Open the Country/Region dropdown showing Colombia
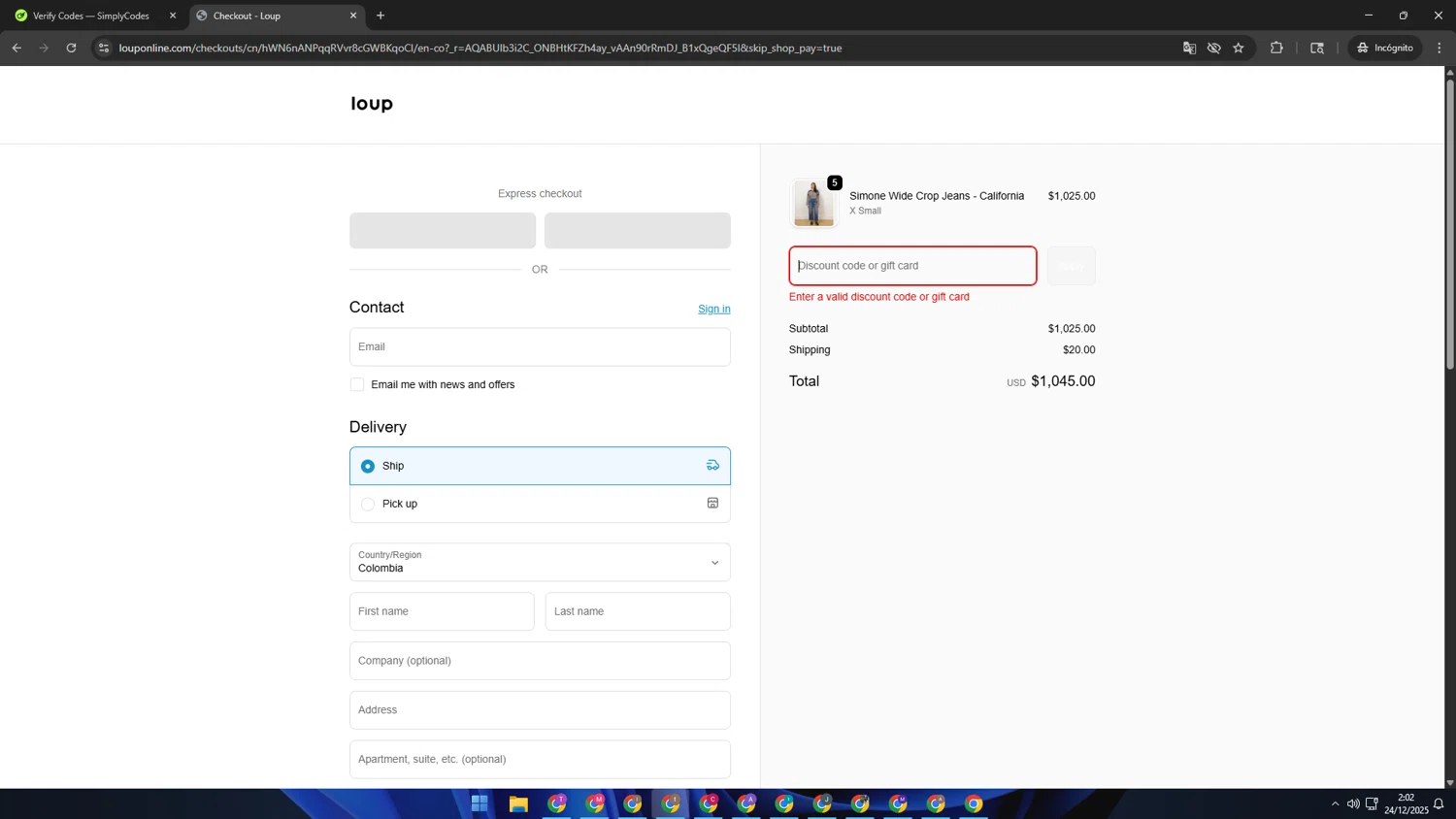 point(540,562)
